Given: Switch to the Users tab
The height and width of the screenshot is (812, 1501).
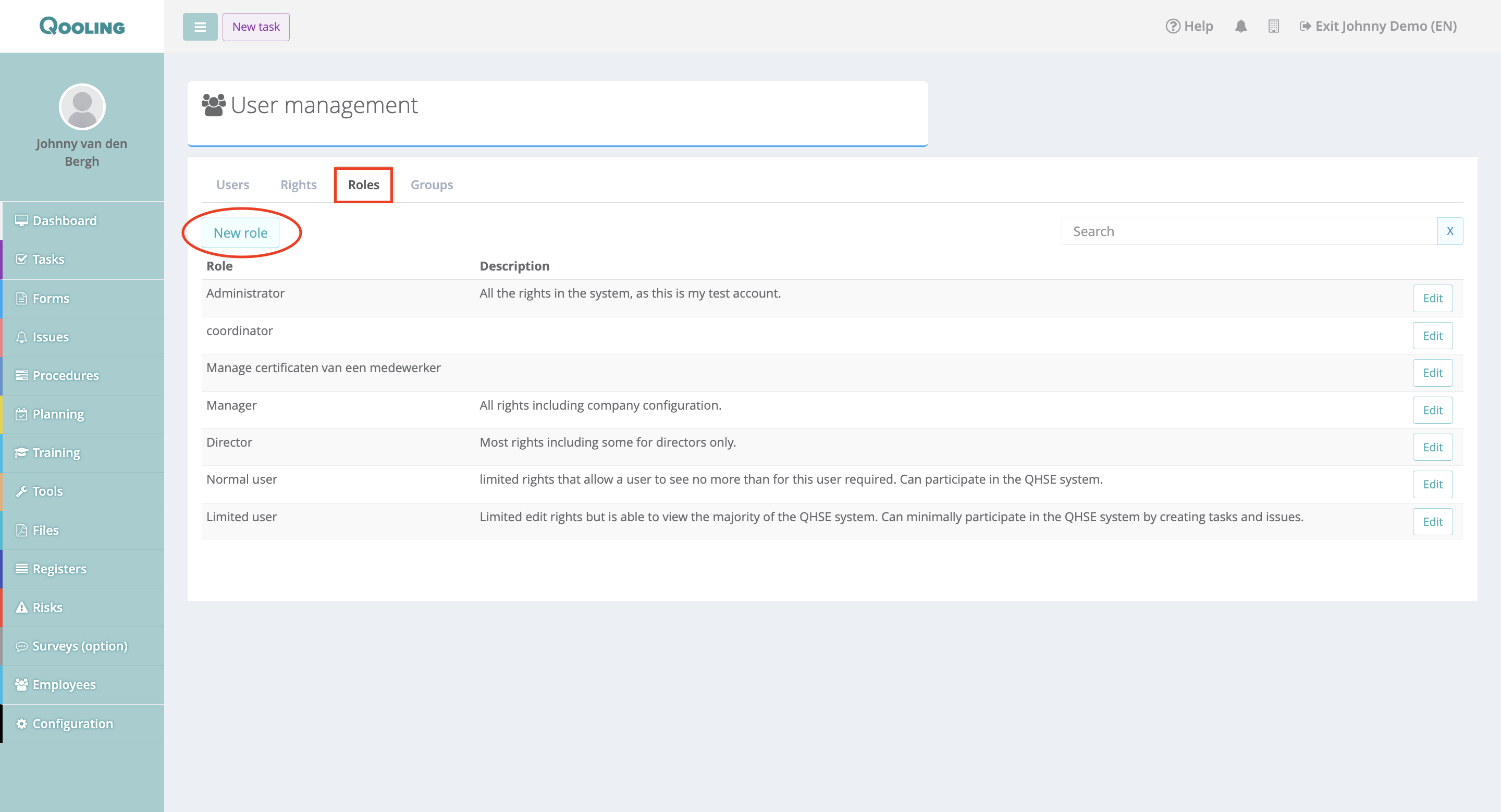Looking at the screenshot, I should (x=232, y=184).
